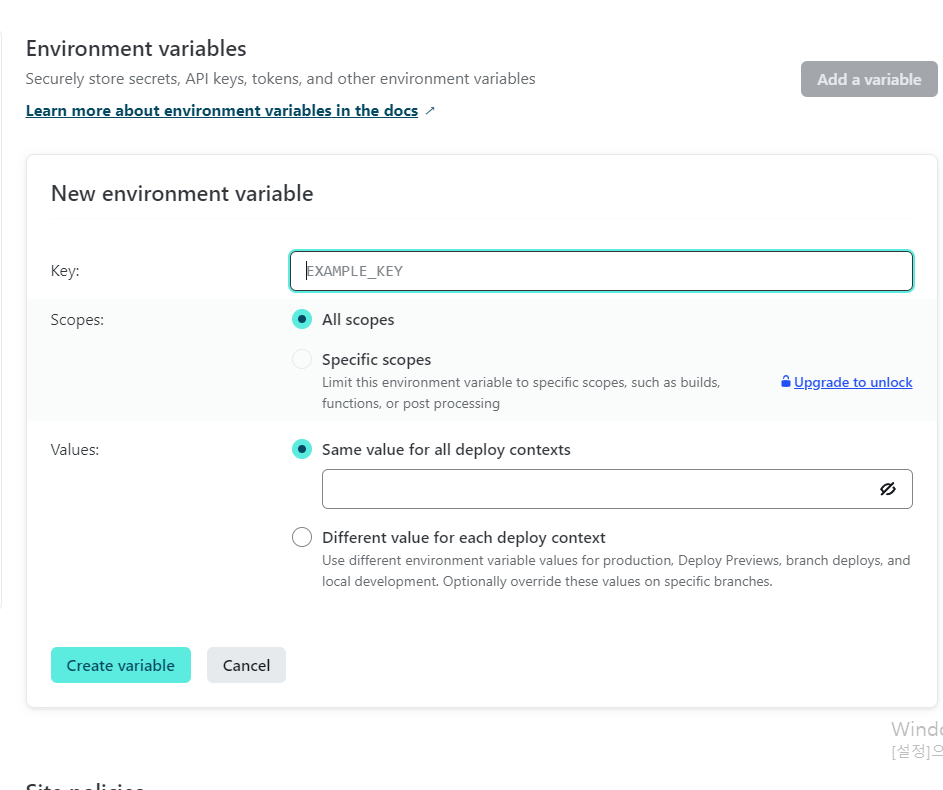Viewport: 943px width, 790px height.
Task: Click the "Key:" field label
Action: tap(65, 271)
